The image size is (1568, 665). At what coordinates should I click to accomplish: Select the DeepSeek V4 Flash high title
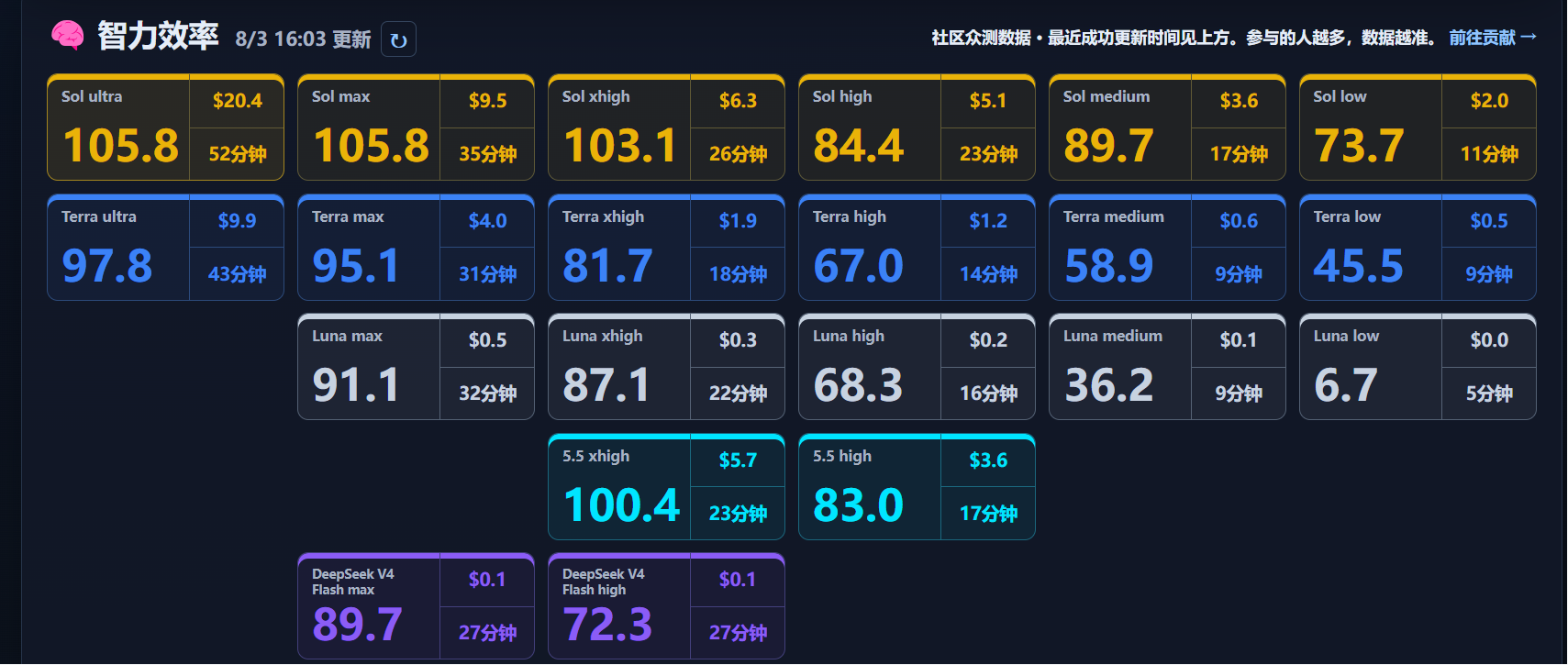click(604, 582)
